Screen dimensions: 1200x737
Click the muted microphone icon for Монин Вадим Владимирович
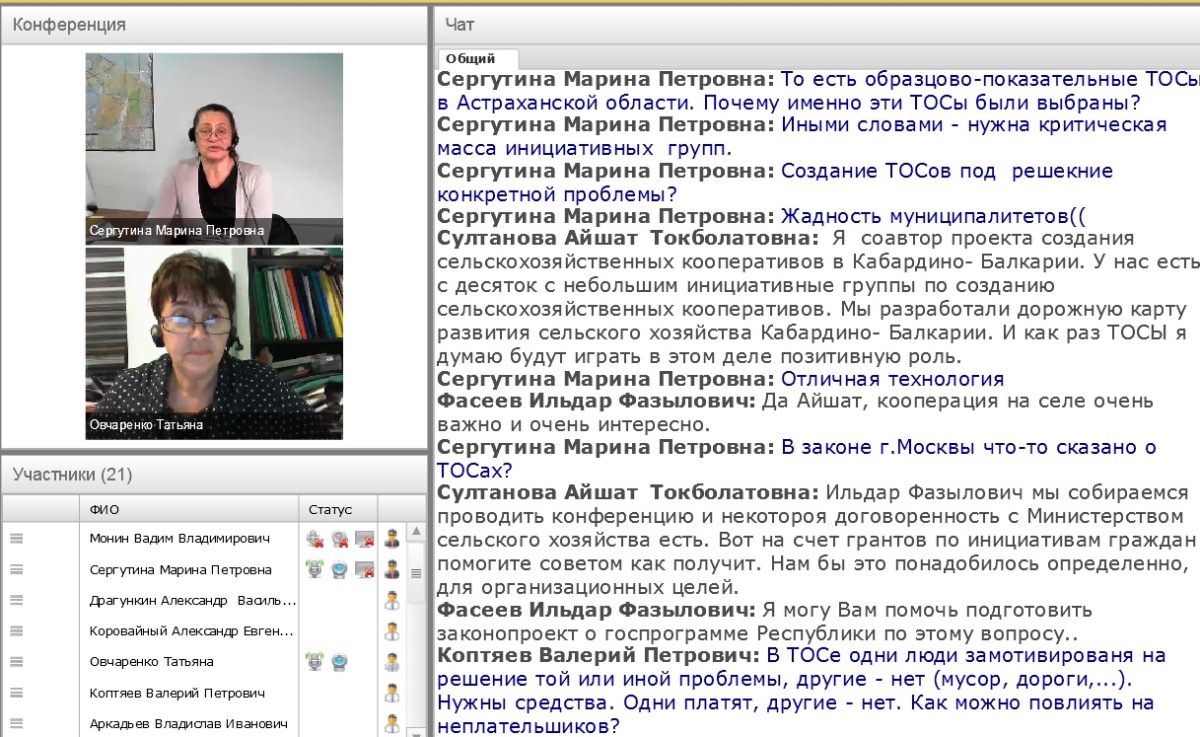[x=315, y=539]
